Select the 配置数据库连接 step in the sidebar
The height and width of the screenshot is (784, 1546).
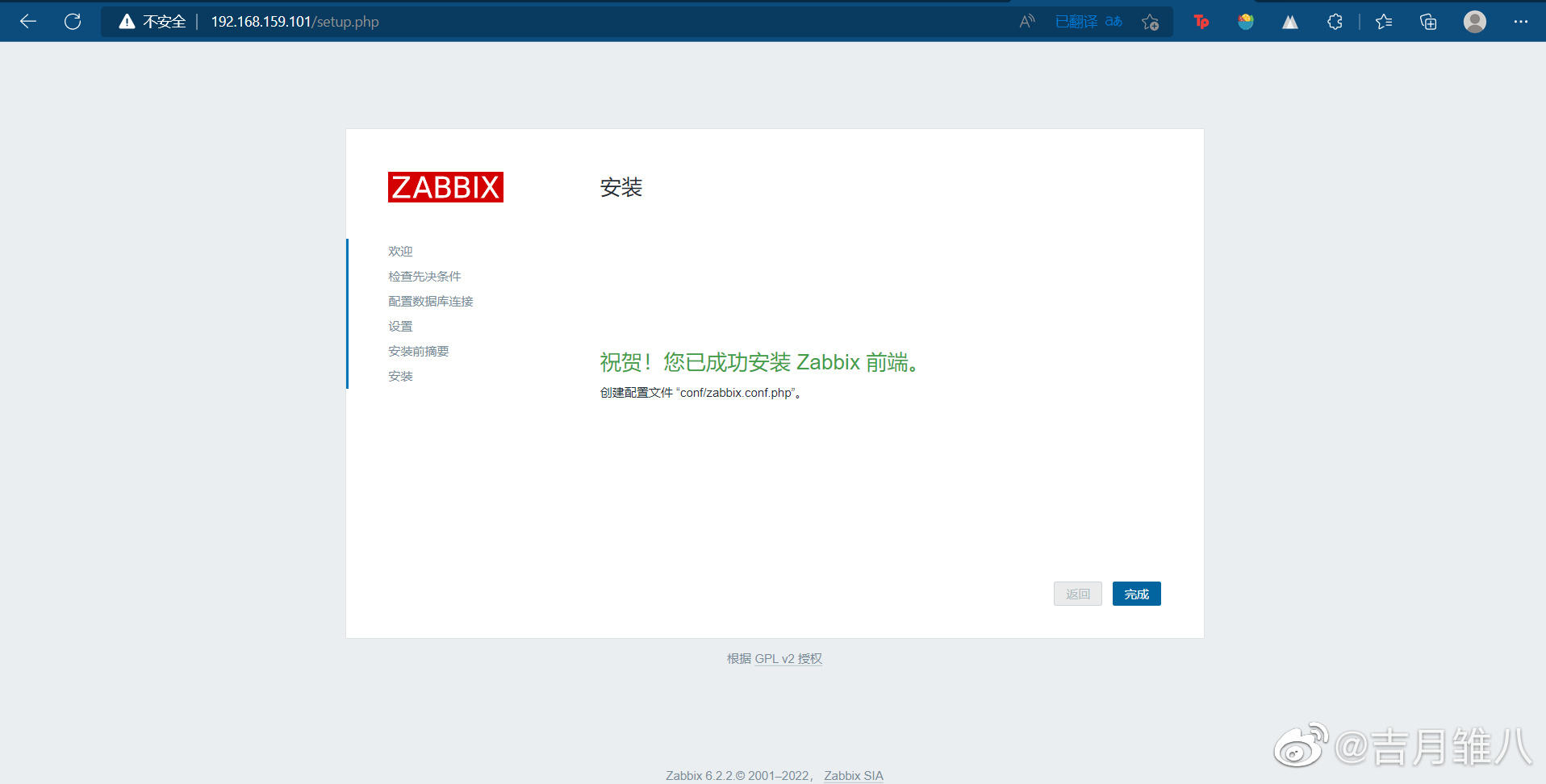(431, 302)
